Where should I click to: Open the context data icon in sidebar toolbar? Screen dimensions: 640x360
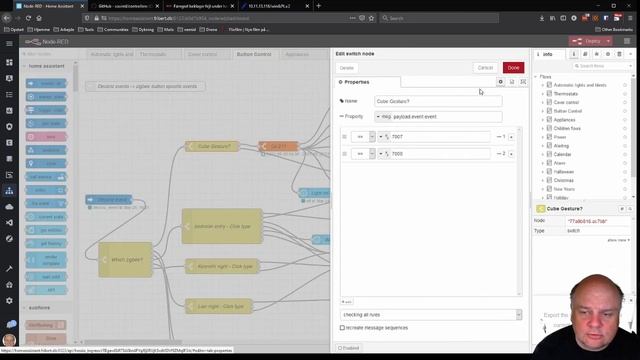[619, 54]
